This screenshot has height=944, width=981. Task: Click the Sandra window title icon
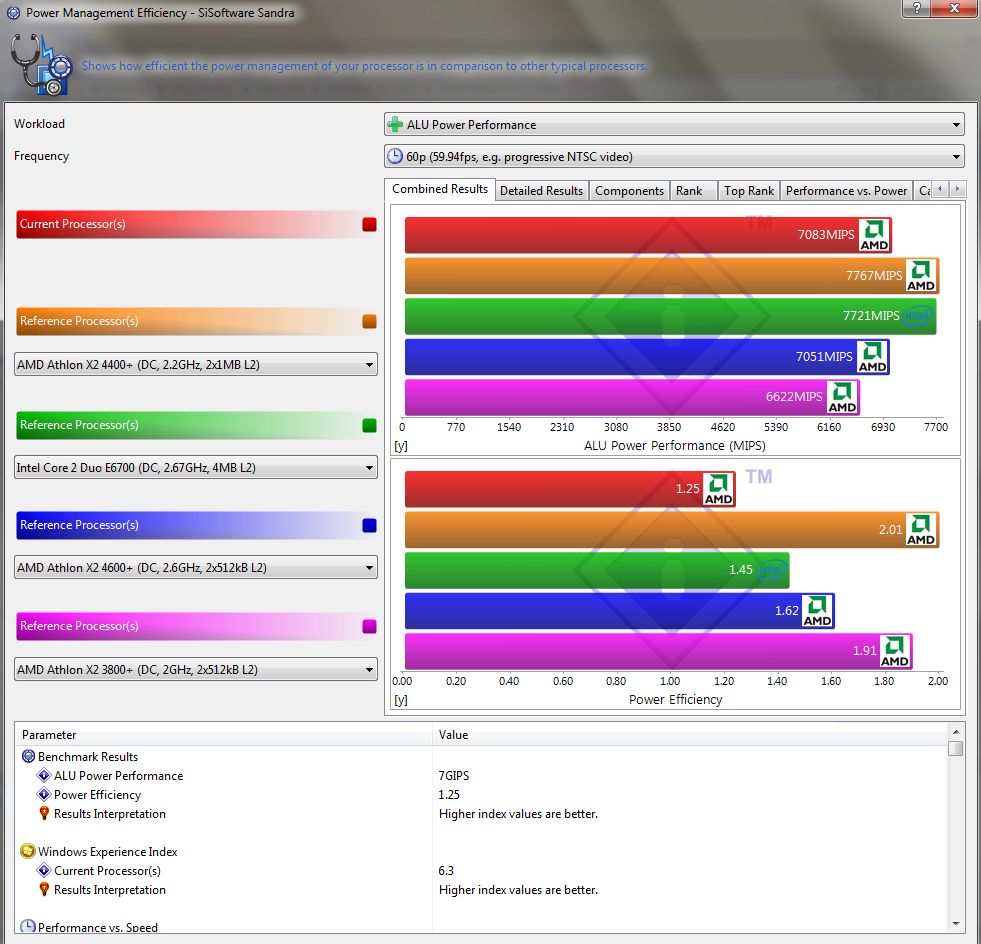tap(13, 13)
